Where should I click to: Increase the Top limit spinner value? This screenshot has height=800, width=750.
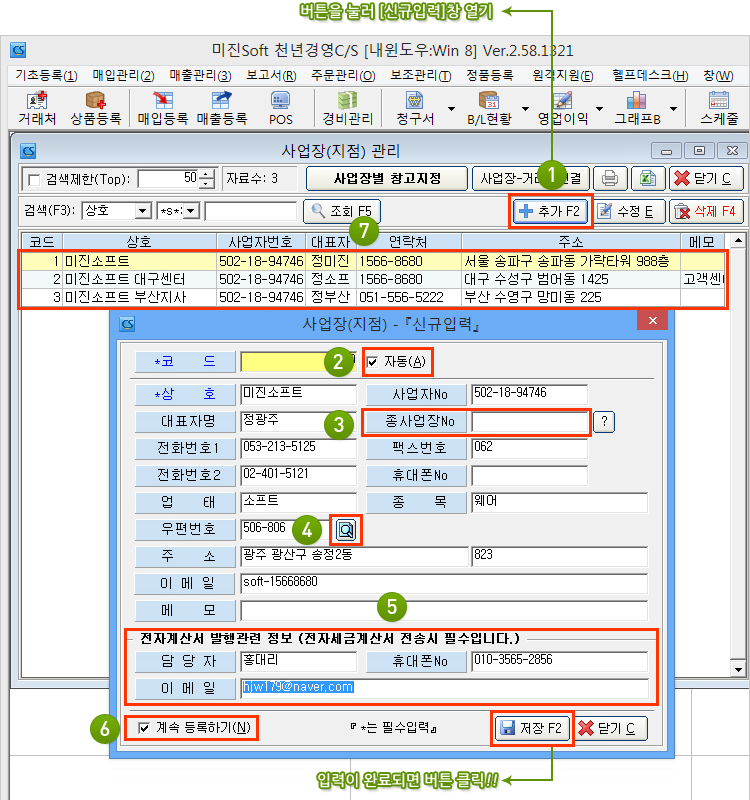[206, 174]
